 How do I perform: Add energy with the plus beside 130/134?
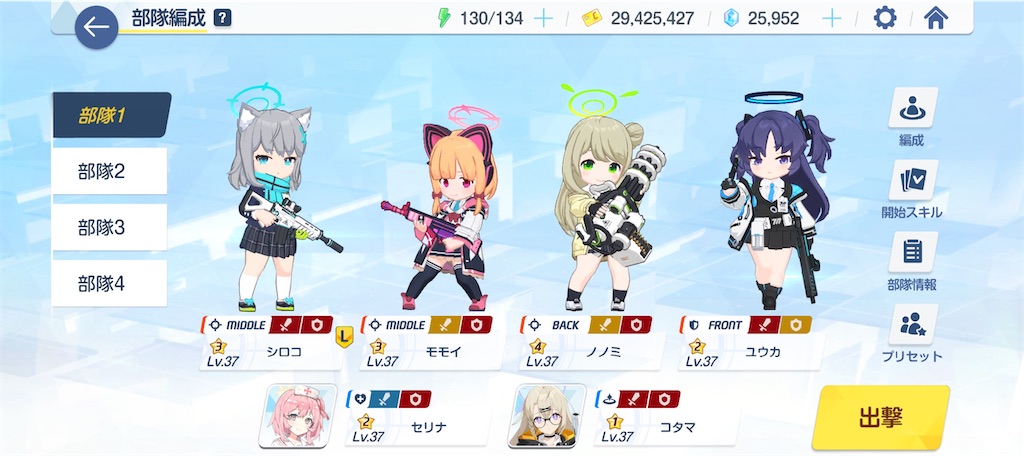coord(543,18)
